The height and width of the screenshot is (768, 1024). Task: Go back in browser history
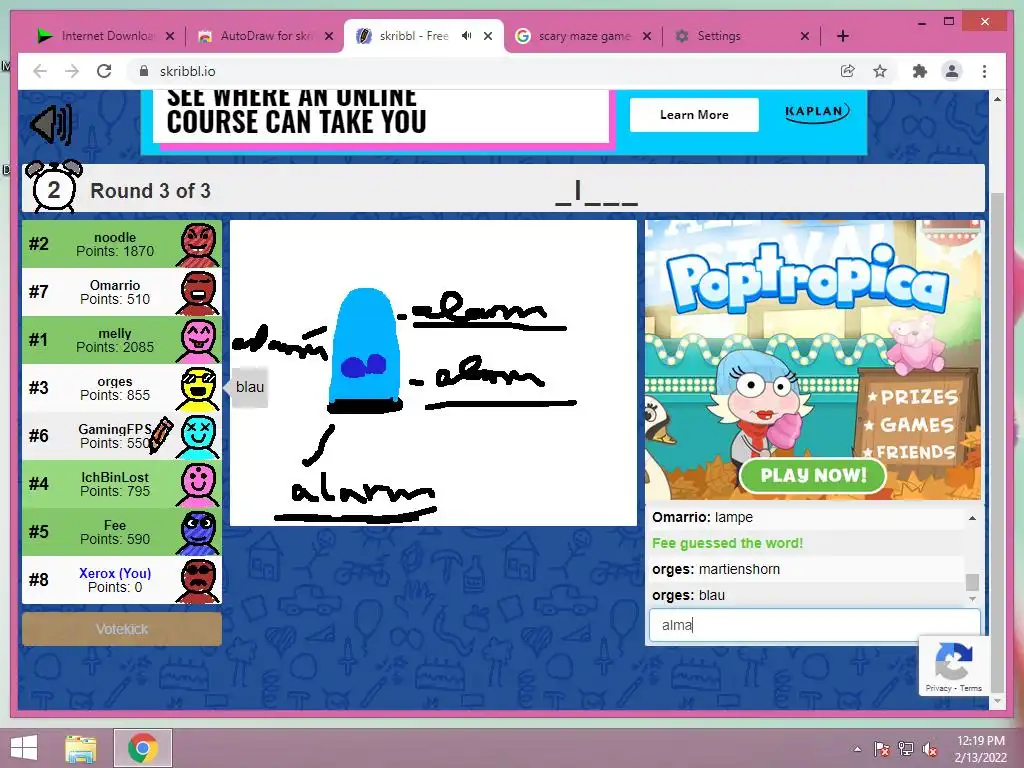pyautogui.click(x=40, y=71)
